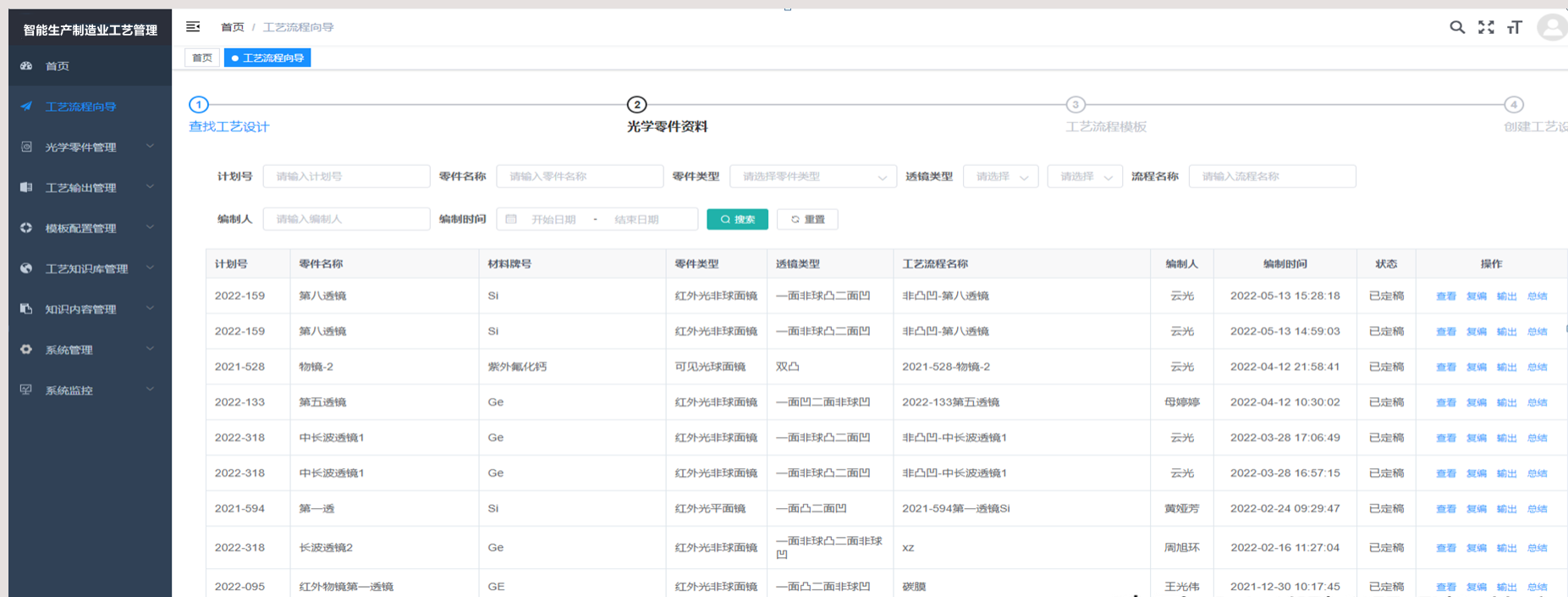
Task: Toggle fullscreen with the expand icon
Action: coord(1486,27)
